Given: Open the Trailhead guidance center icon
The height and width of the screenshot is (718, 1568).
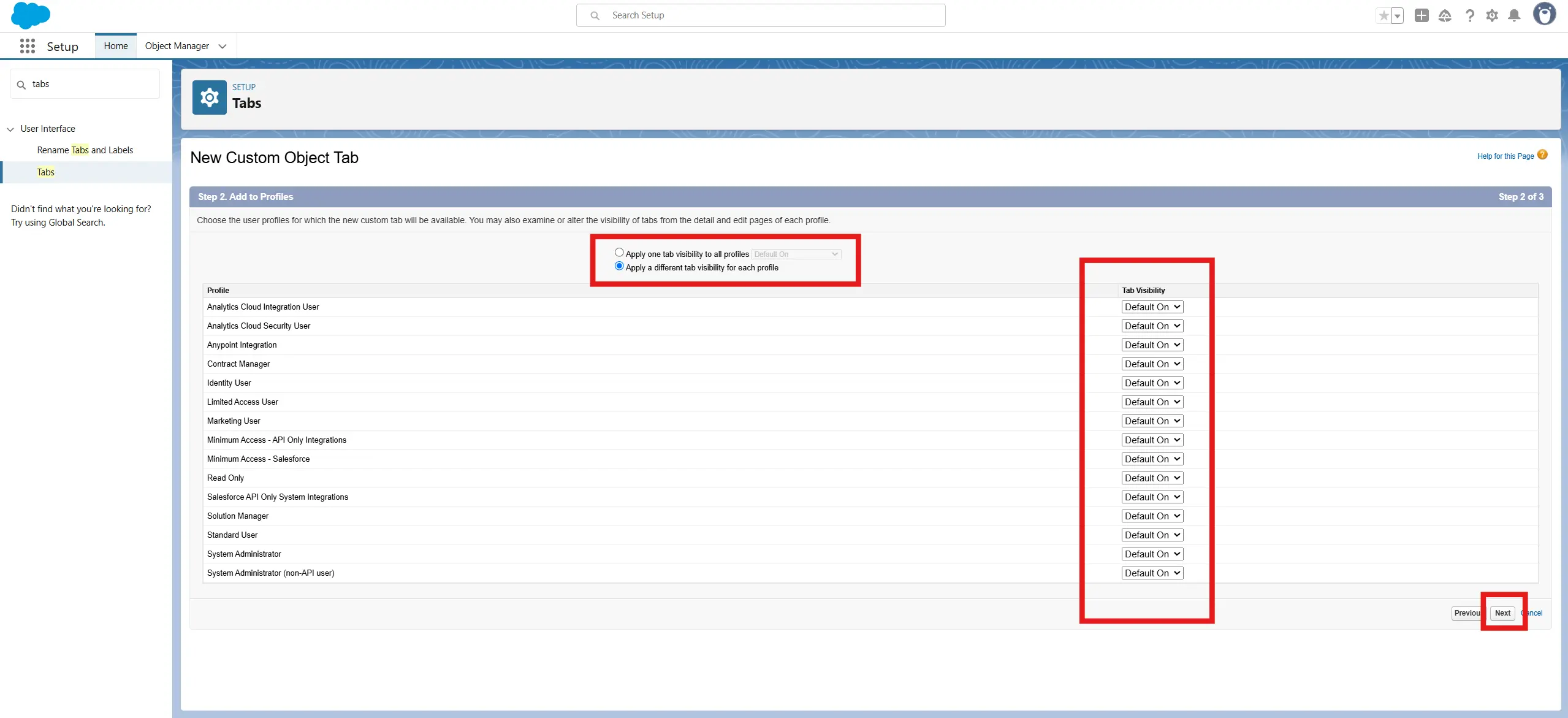Looking at the screenshot, I should [x=1445, y=16].
